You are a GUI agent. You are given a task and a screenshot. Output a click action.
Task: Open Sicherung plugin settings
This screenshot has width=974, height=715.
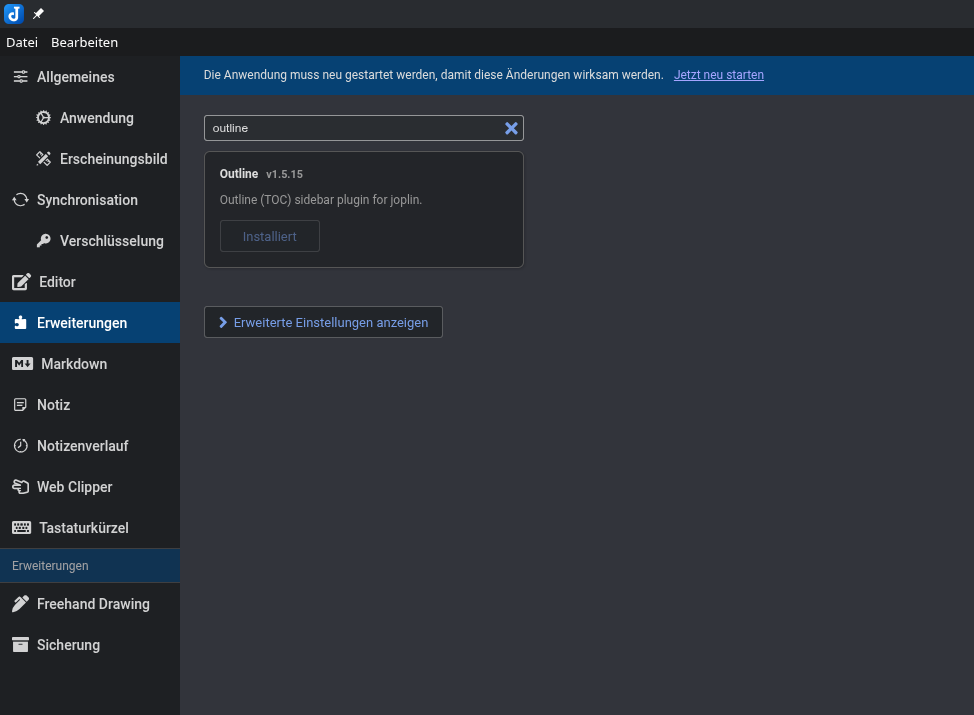90,644
